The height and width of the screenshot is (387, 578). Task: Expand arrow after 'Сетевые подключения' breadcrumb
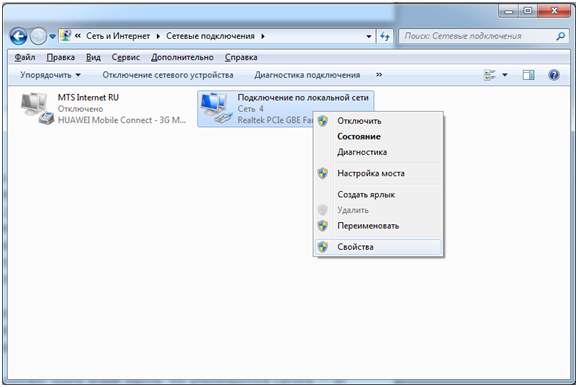pos(263,36)
